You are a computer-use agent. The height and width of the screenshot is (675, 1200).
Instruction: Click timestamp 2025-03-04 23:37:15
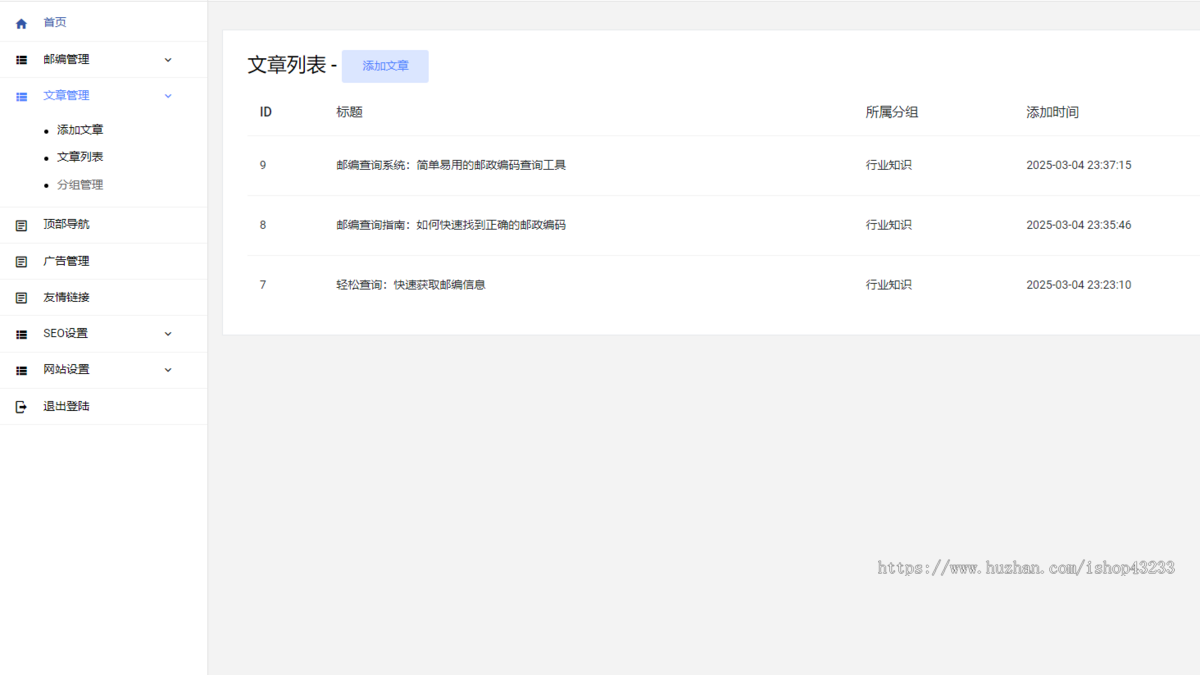tap(1079, 165)
